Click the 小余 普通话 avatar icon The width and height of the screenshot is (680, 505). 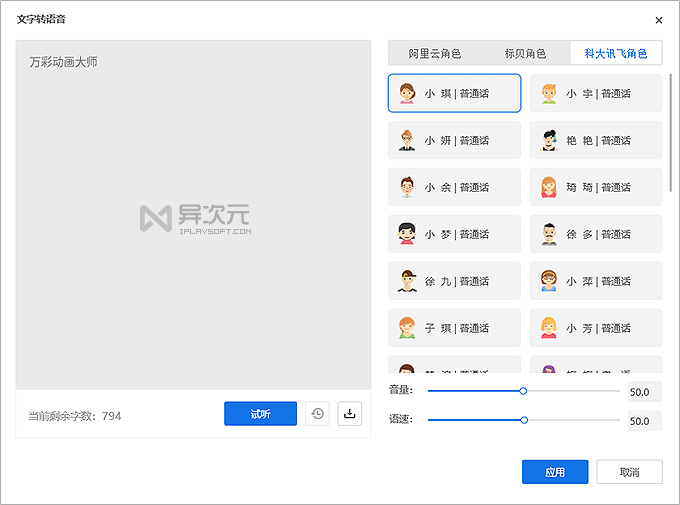click(x=407, y=187)
